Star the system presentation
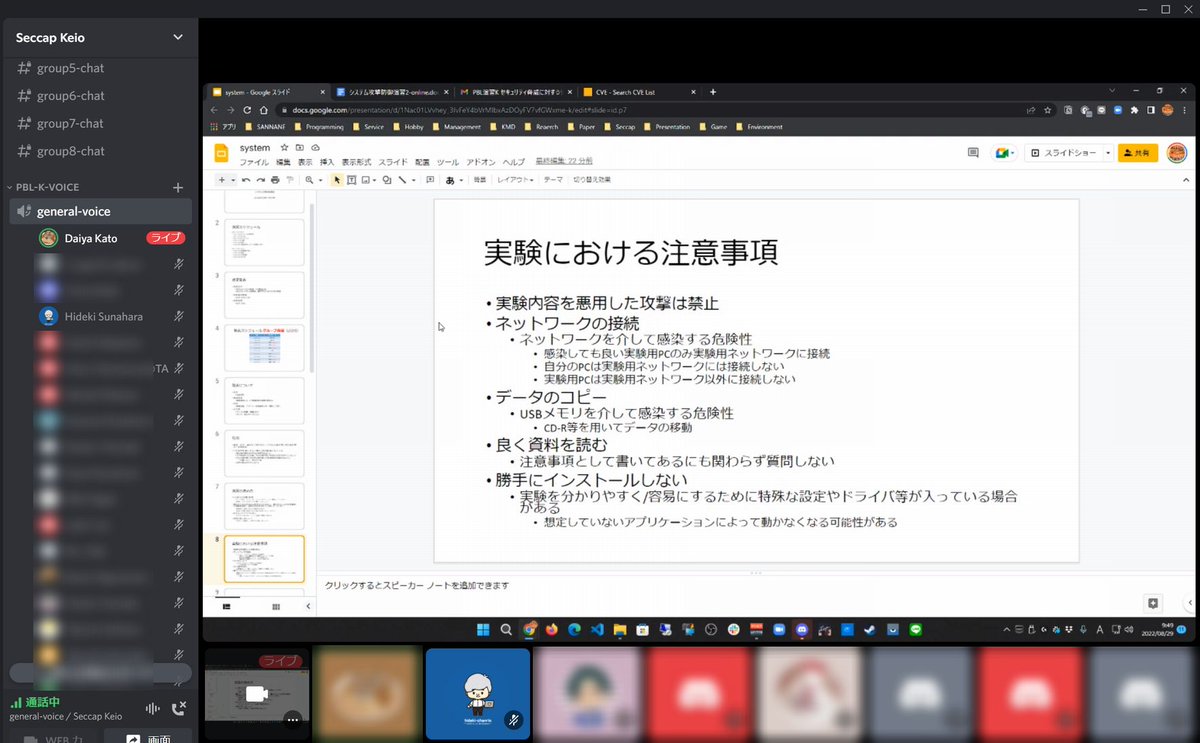This screenshot has height=743, width=1200. [x=285, y=147]
